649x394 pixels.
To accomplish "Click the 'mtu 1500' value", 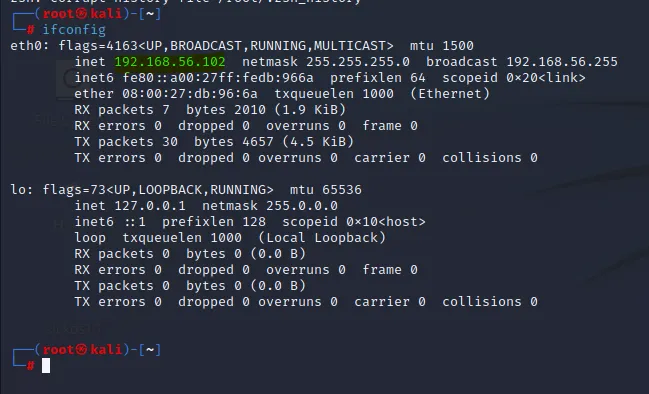I will coord(442,46).
